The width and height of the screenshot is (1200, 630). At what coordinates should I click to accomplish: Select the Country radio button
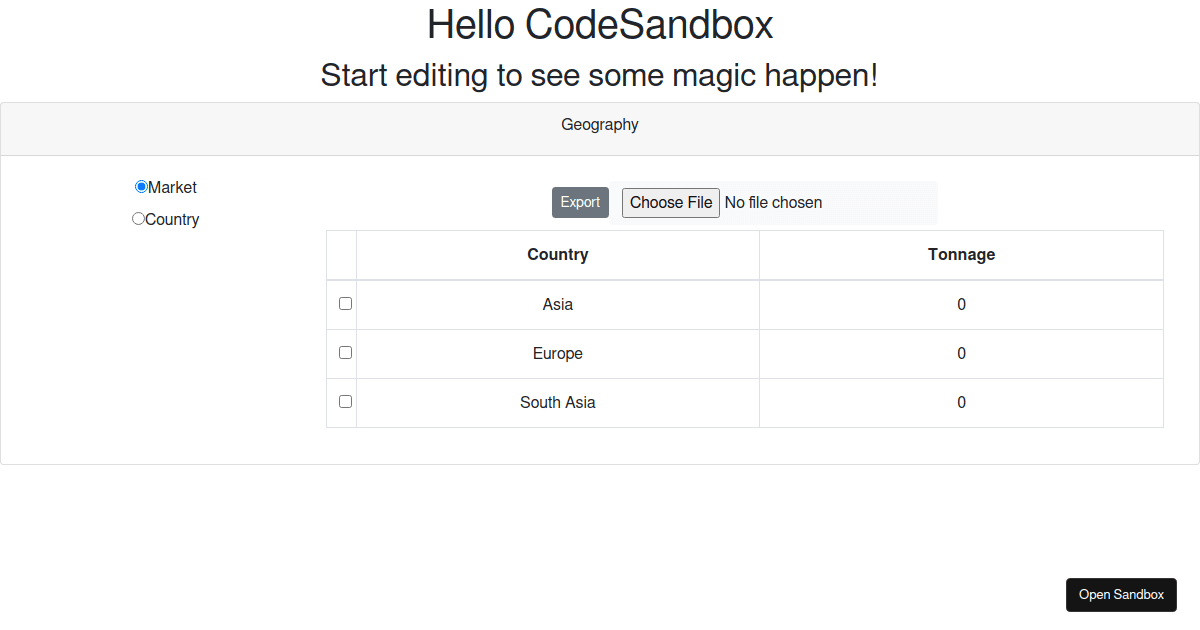pyautogui.click(x=137, y=218)
